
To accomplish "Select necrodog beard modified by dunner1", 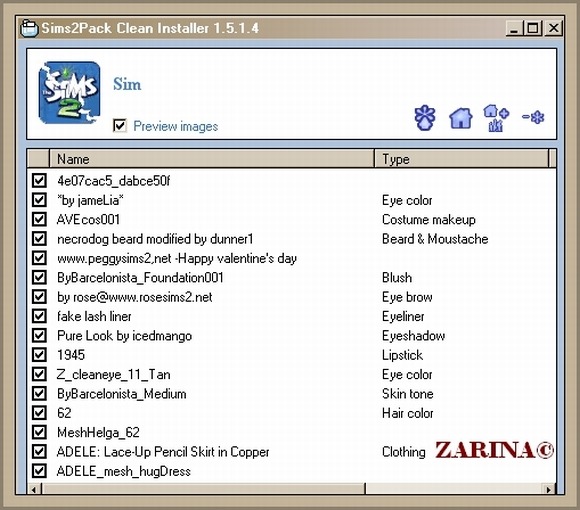I will (155, 239).
